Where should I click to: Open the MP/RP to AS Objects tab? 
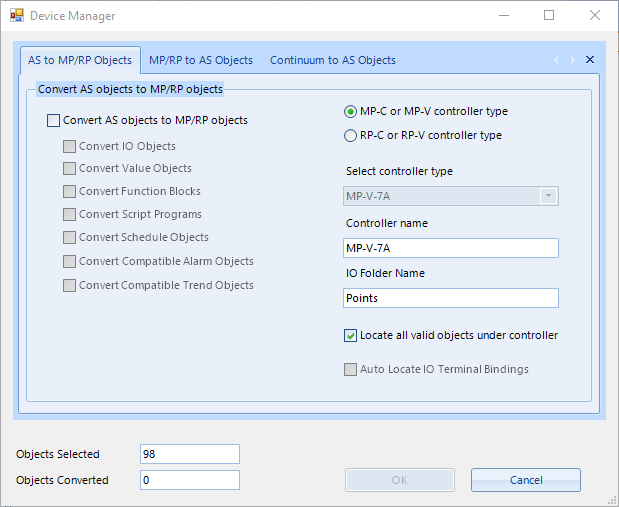click(x=201, y=60)
